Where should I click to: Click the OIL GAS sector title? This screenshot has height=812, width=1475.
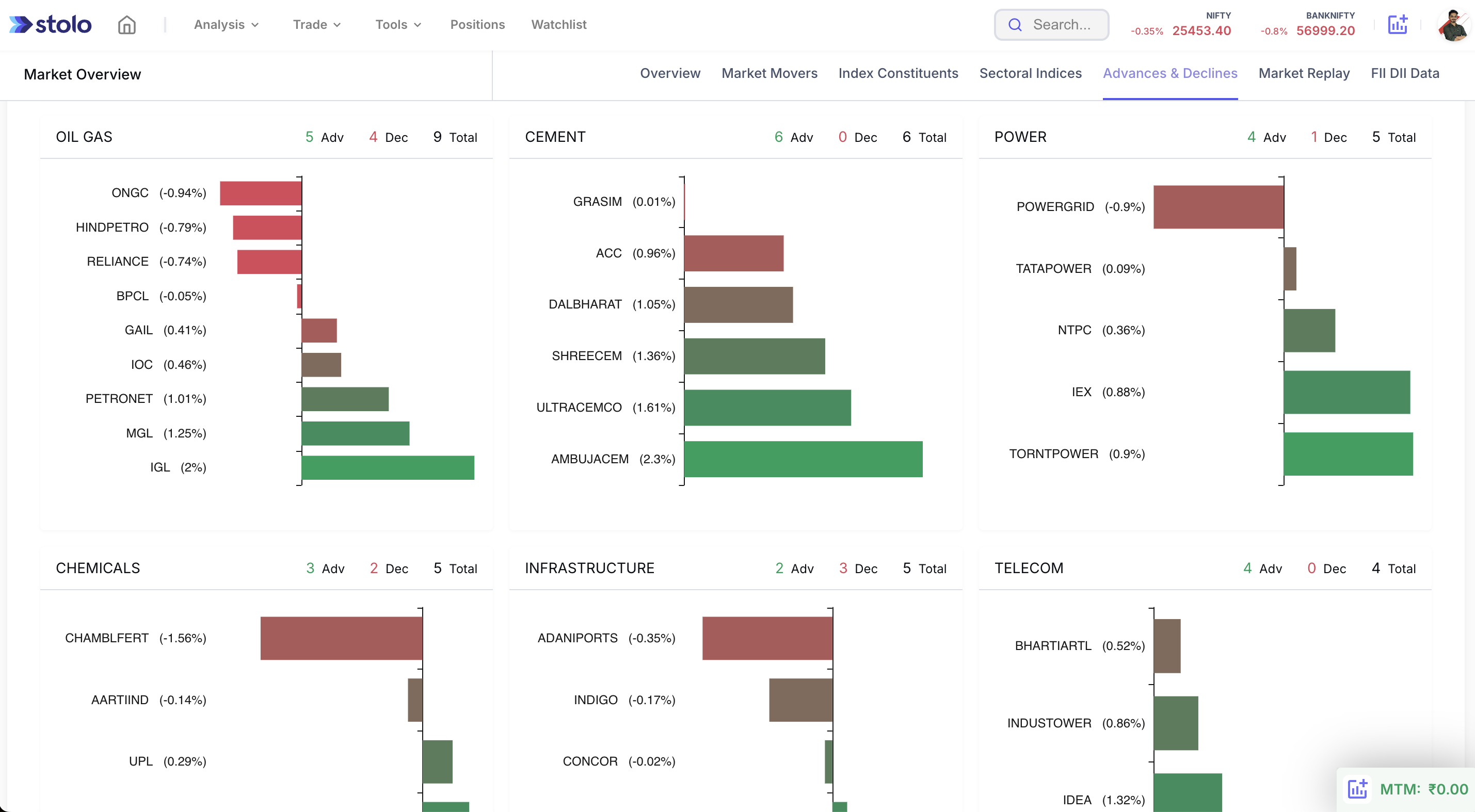click(84, 137)
